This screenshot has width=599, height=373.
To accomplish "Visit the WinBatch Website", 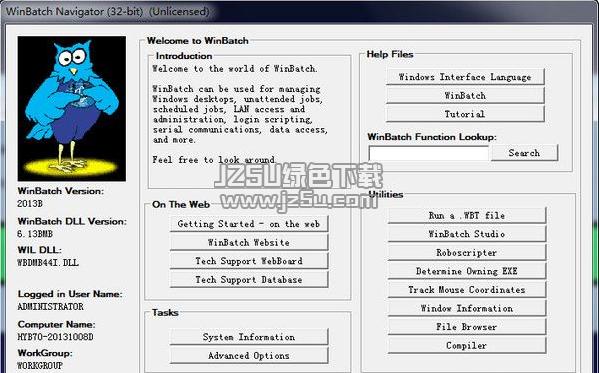I will coord(249,242).
